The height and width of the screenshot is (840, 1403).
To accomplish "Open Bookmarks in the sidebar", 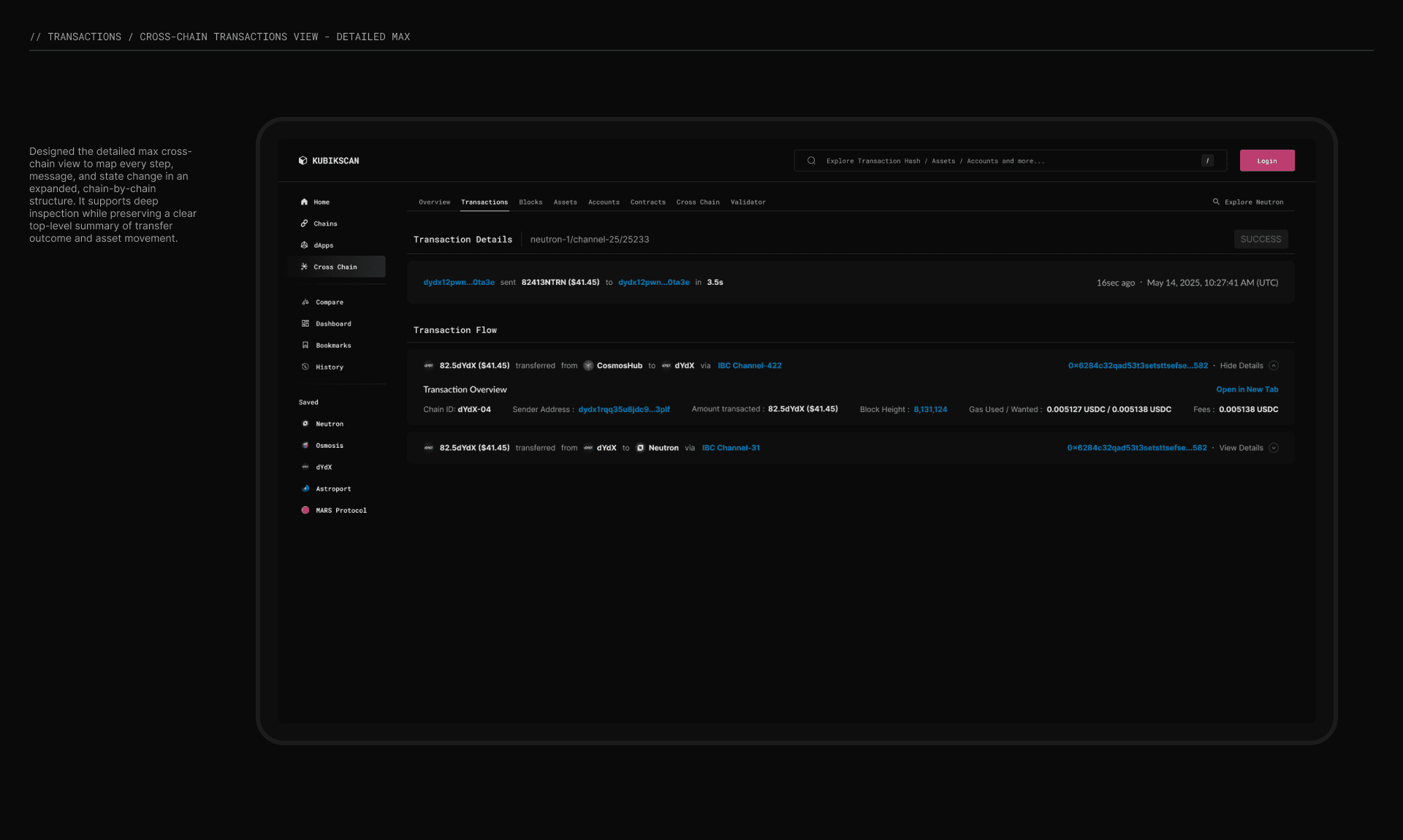I will point(333,345).
